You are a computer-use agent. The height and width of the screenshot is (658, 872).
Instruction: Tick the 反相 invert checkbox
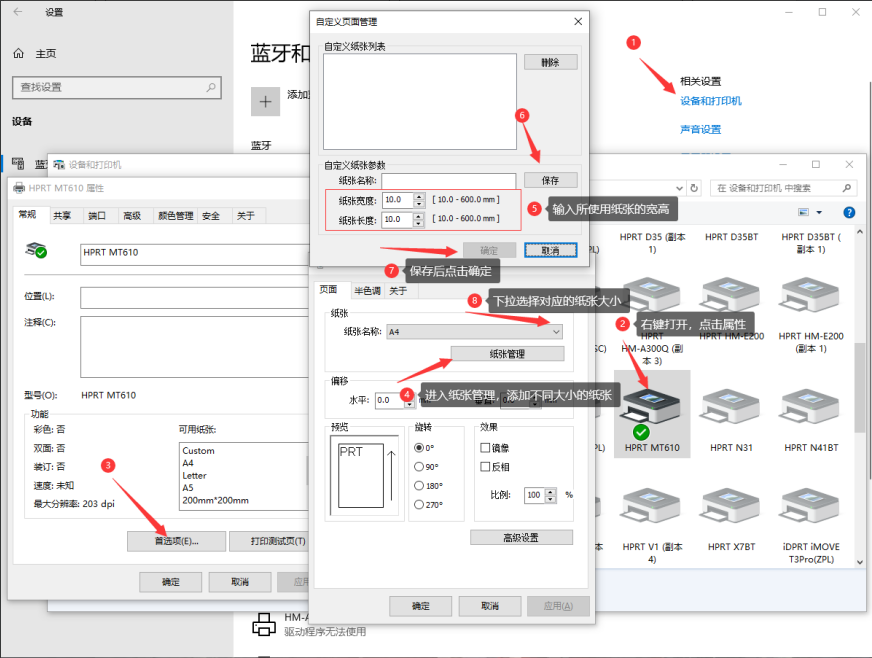[486, 466]
